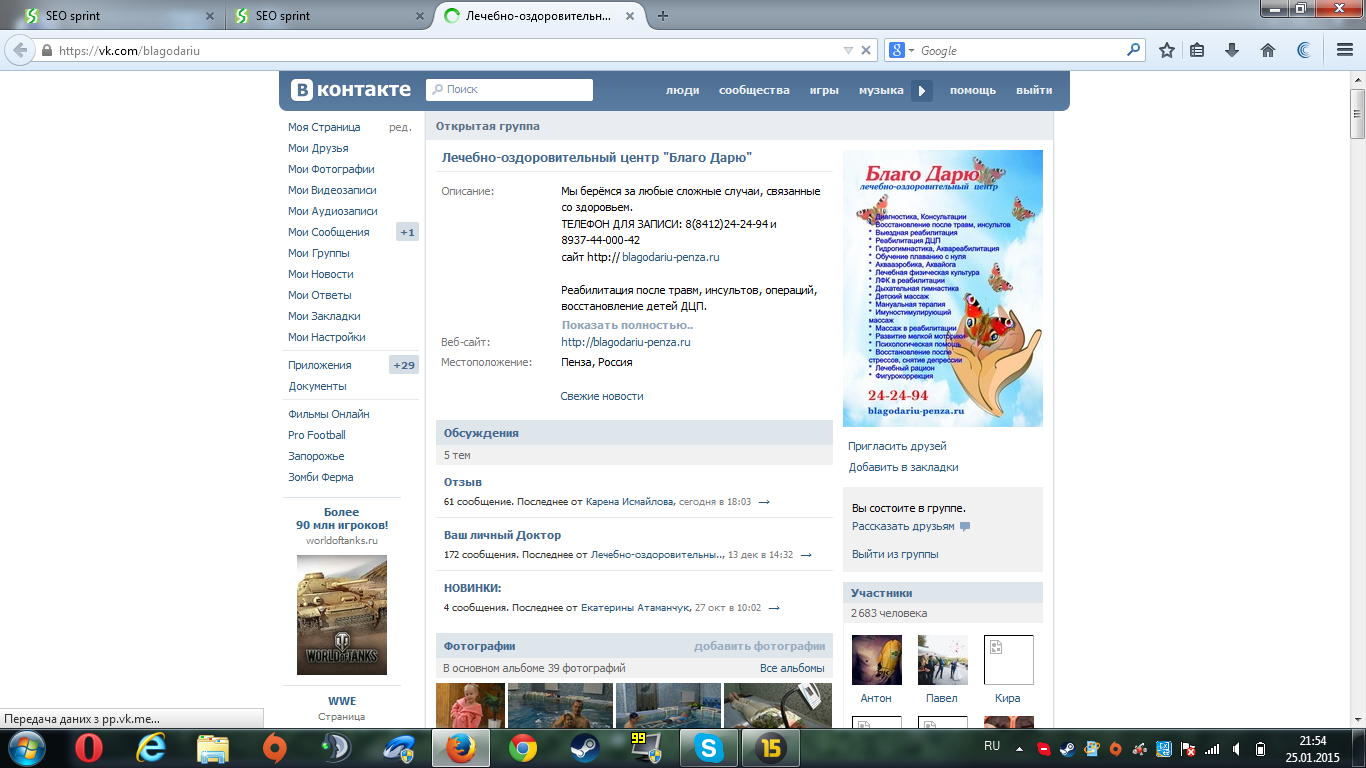Open the Firefox bookmarks list icon
The width and height of the screenshot is (1366, 768).
click(1197, 50)
